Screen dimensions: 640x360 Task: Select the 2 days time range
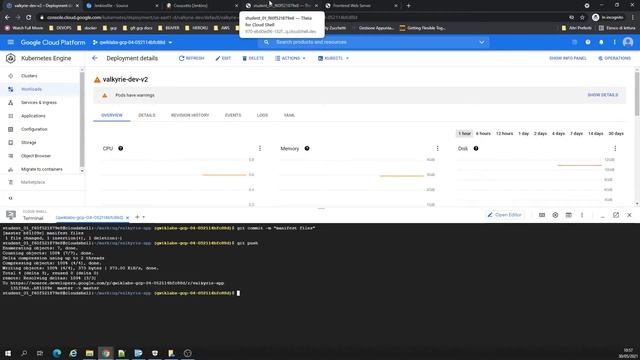pos(540,133)
